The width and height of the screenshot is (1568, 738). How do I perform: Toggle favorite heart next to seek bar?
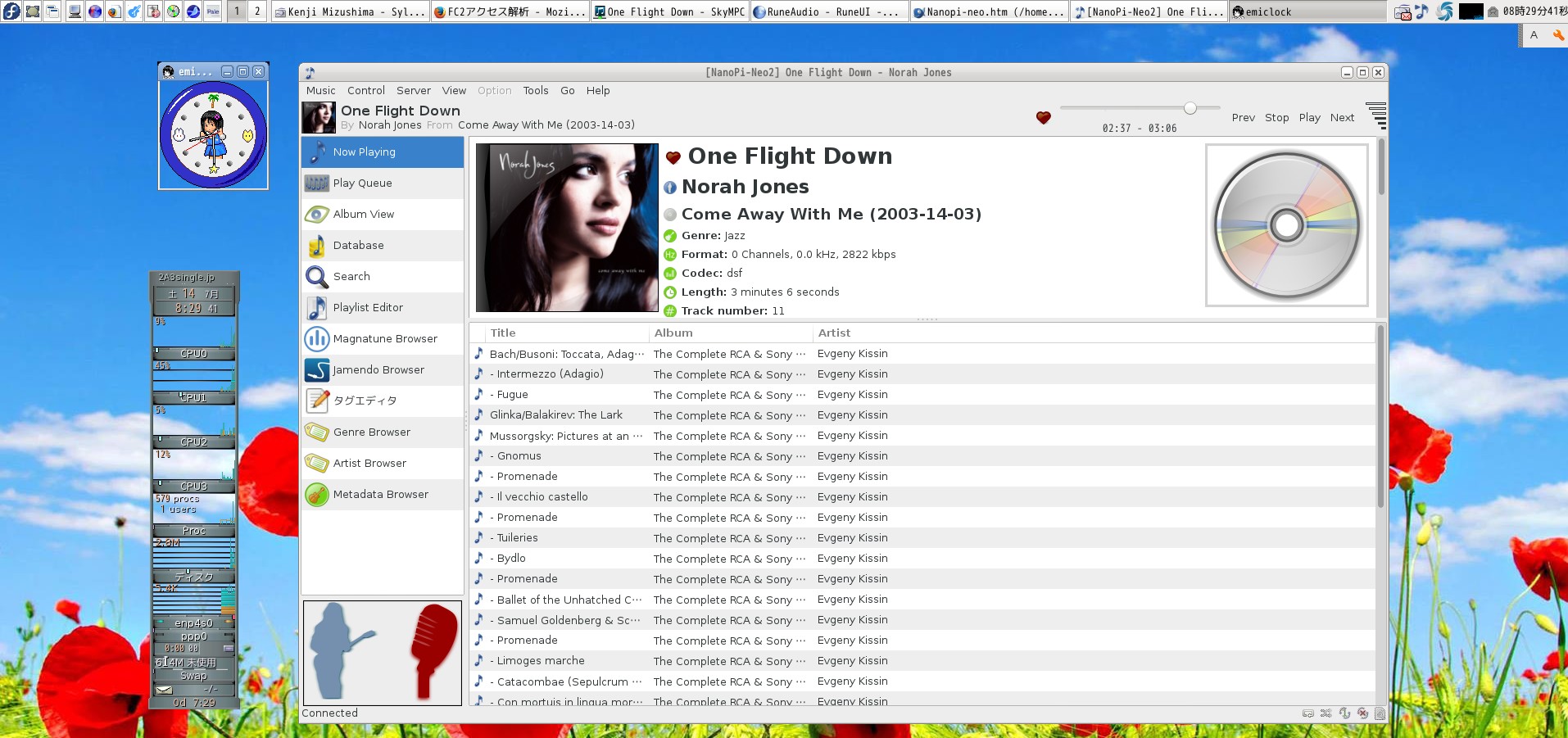pos(1043,118)
